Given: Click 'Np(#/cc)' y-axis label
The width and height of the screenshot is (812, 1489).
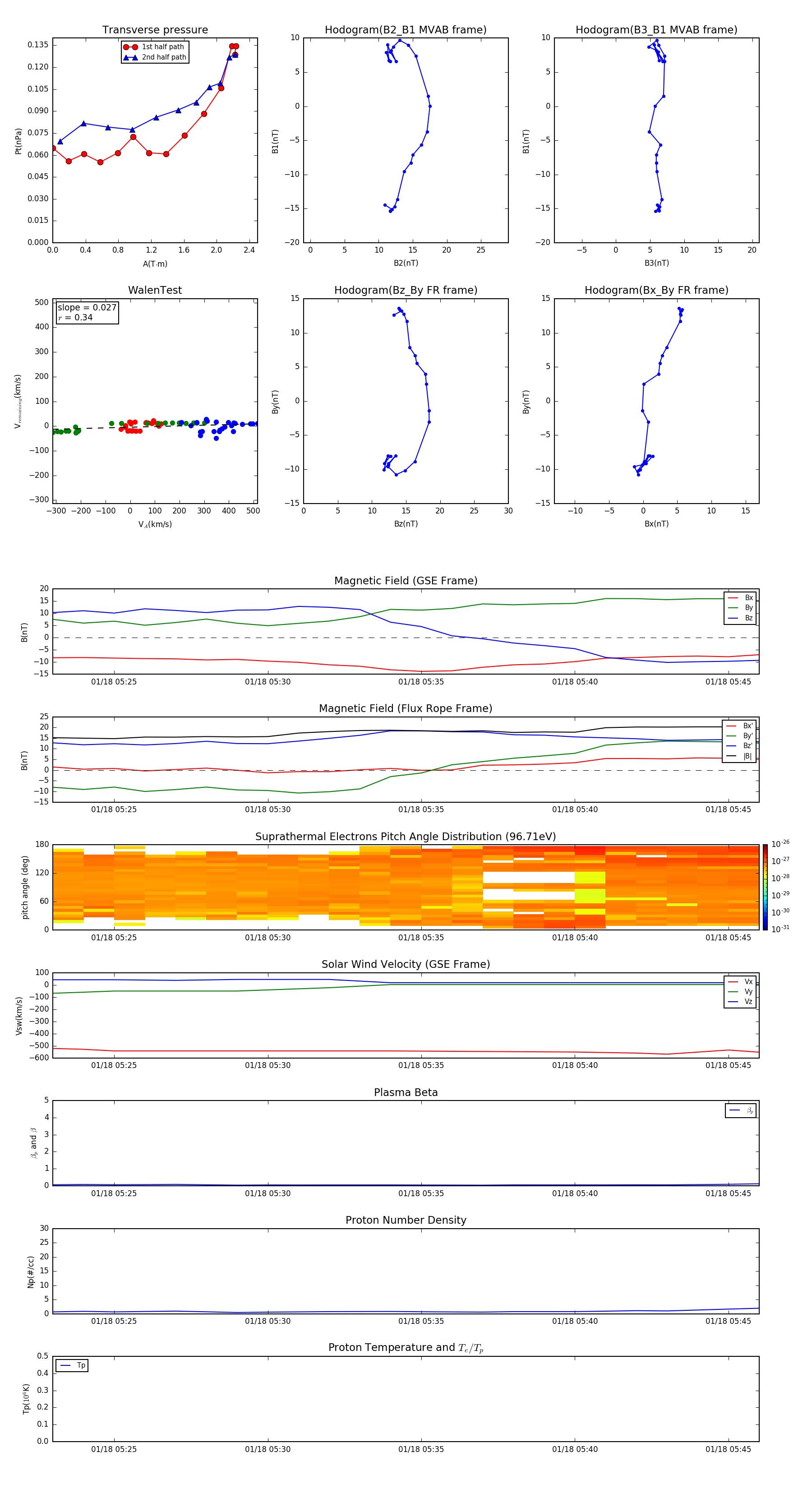Looking at the screenshot, I should coord(31,1271).
